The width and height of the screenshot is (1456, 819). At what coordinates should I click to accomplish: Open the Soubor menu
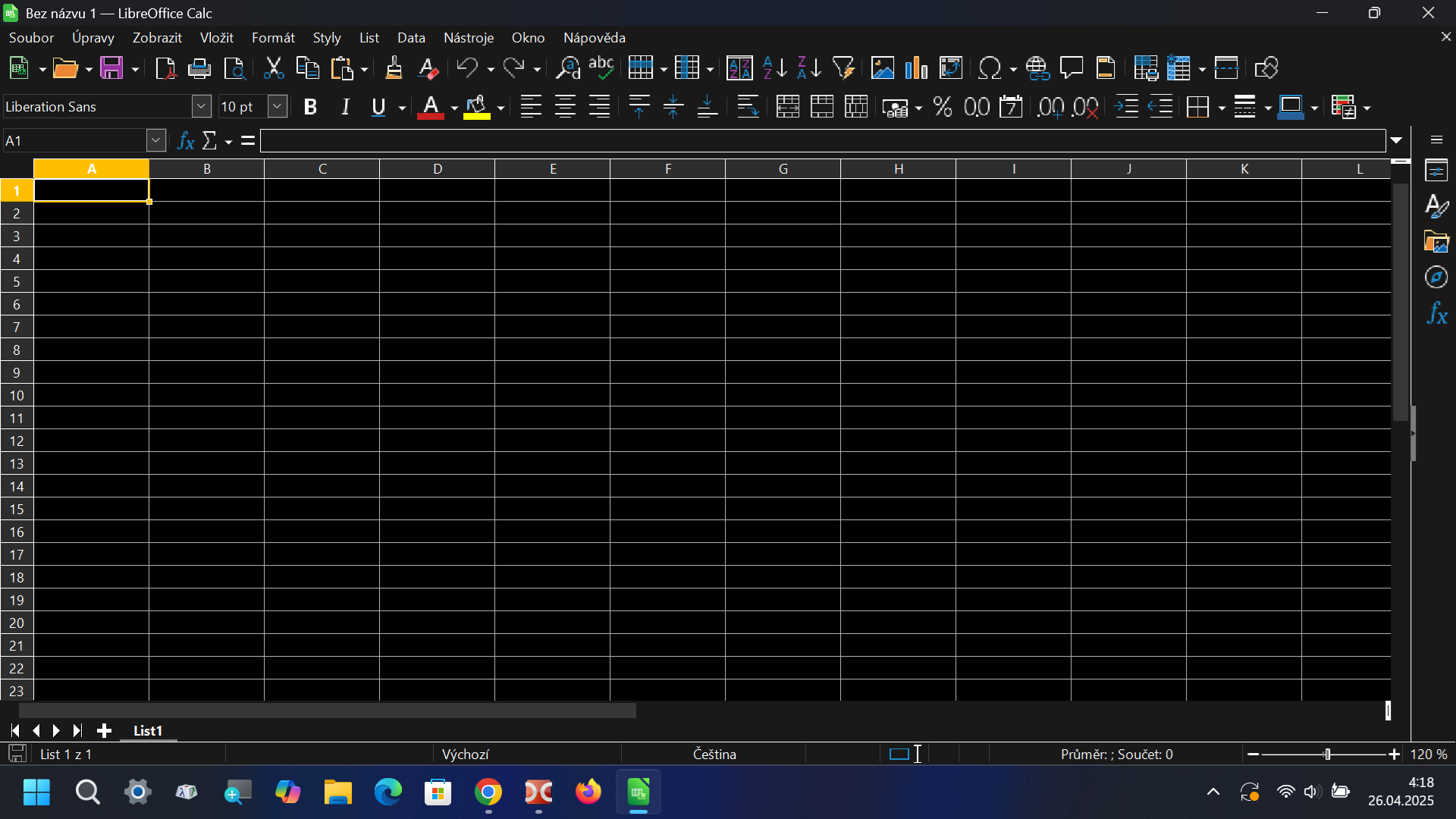(31, 38)
